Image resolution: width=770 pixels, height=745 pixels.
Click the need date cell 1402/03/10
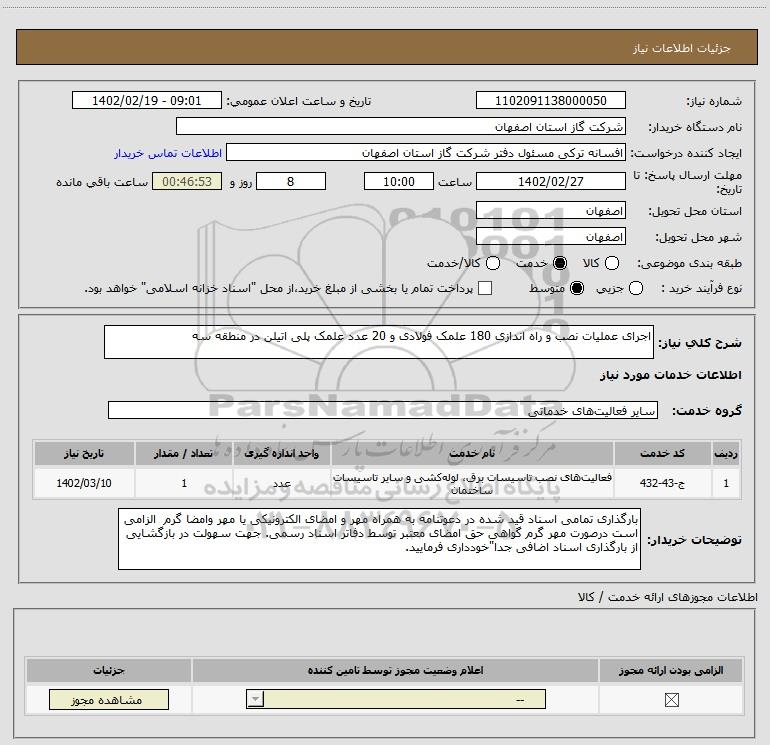(84, 483)
